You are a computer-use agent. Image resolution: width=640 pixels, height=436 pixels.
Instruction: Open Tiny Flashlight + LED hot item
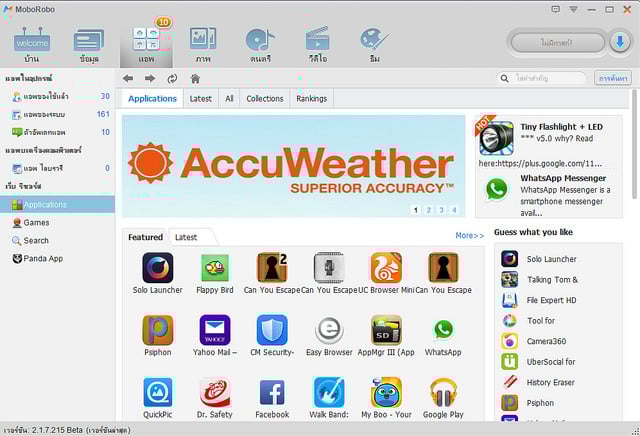coord(549,141)
